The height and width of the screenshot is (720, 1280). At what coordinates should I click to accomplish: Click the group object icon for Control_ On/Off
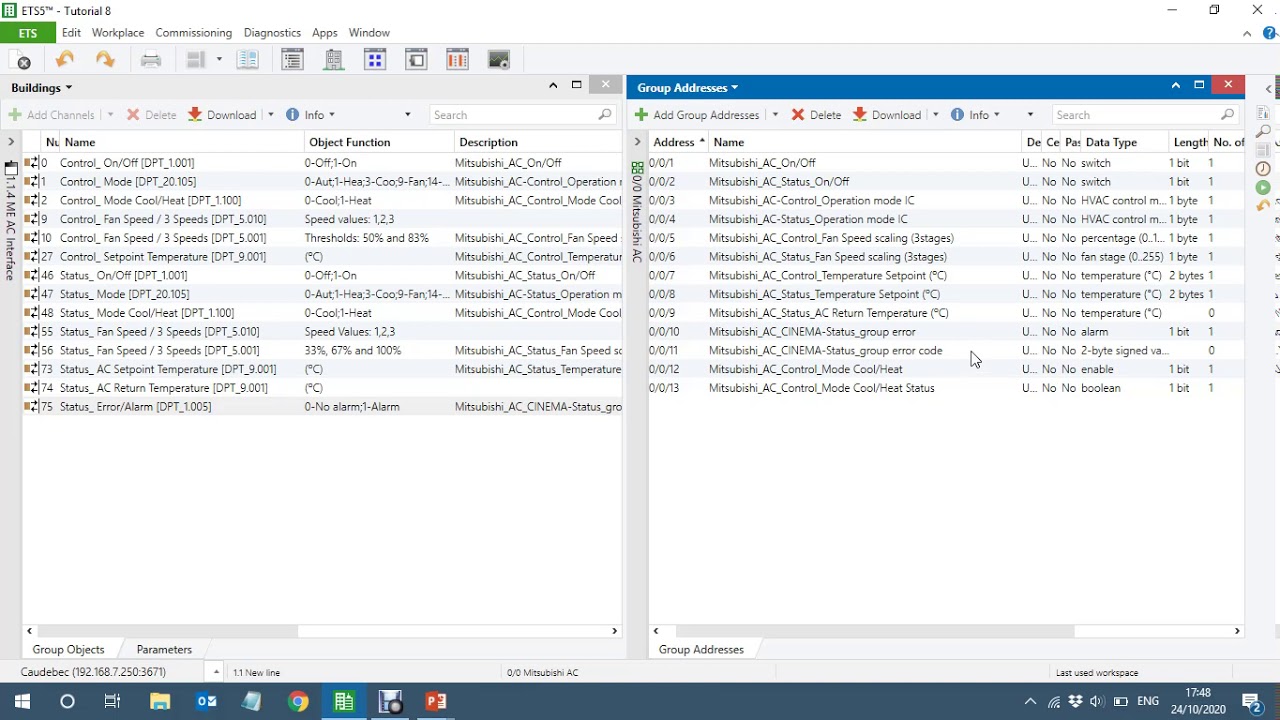[31, 163]
